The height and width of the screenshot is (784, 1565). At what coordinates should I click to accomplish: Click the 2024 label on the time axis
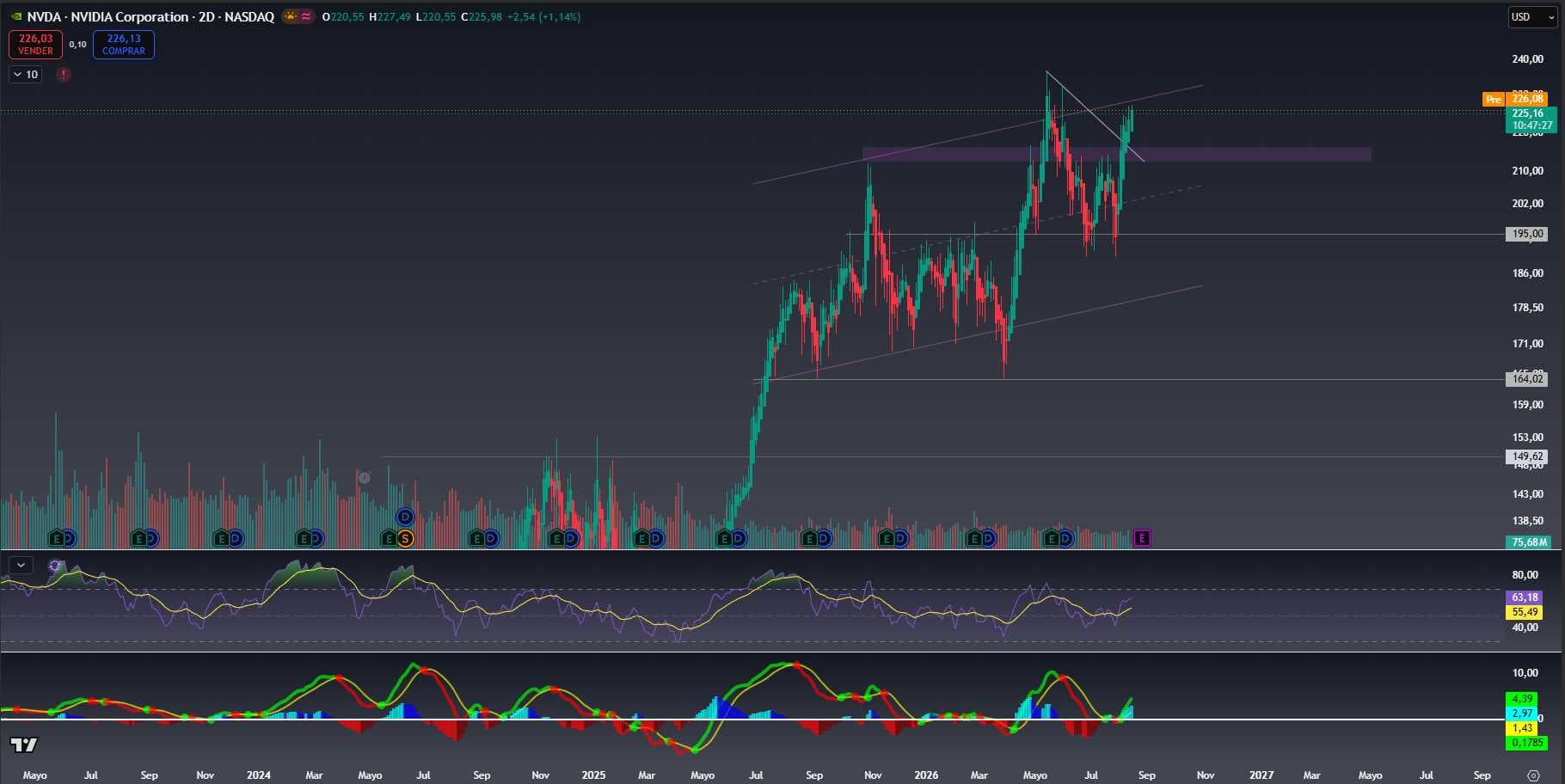click(259, 775)
